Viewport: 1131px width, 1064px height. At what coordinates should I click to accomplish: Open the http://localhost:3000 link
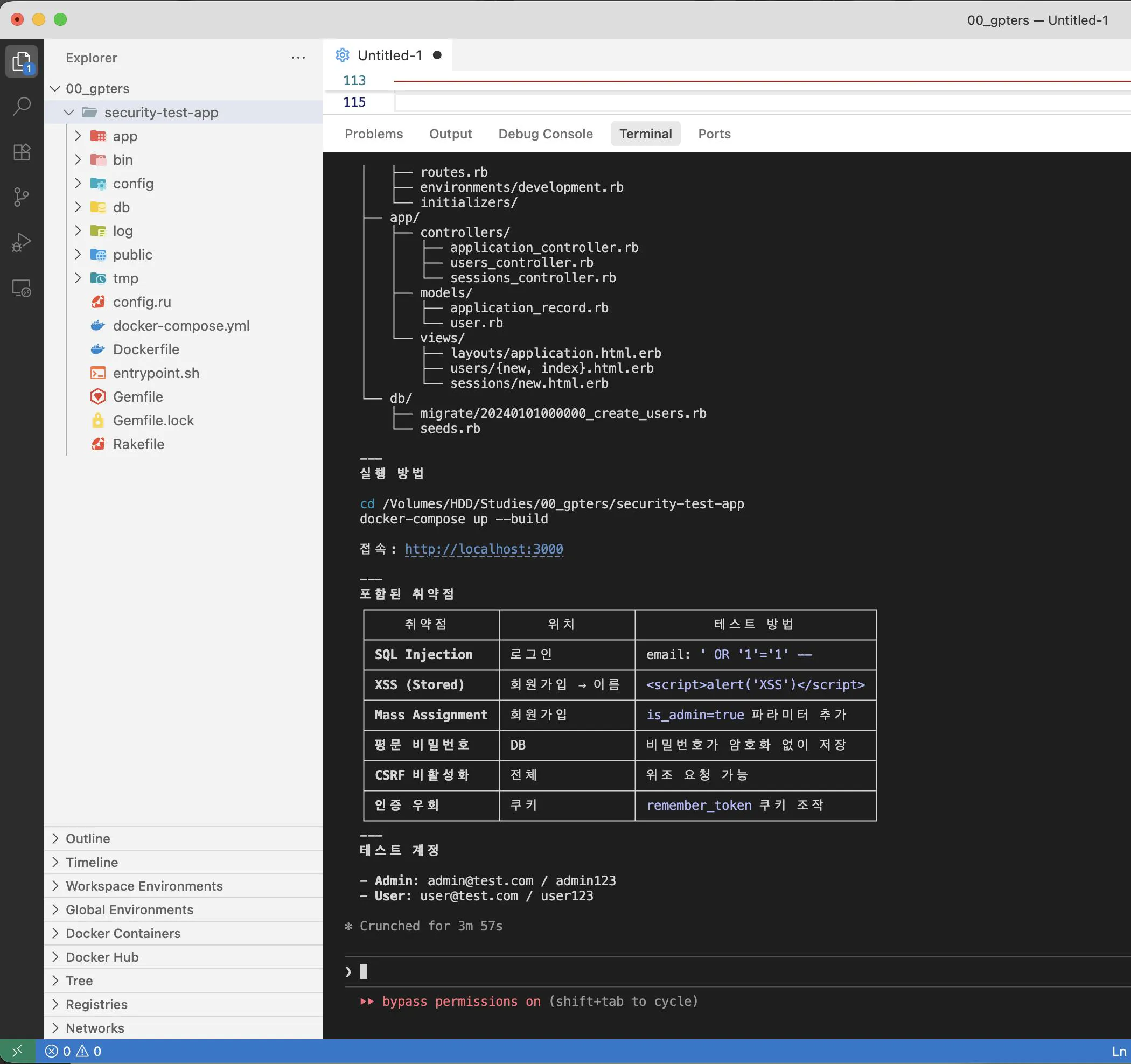click(484, 549)
